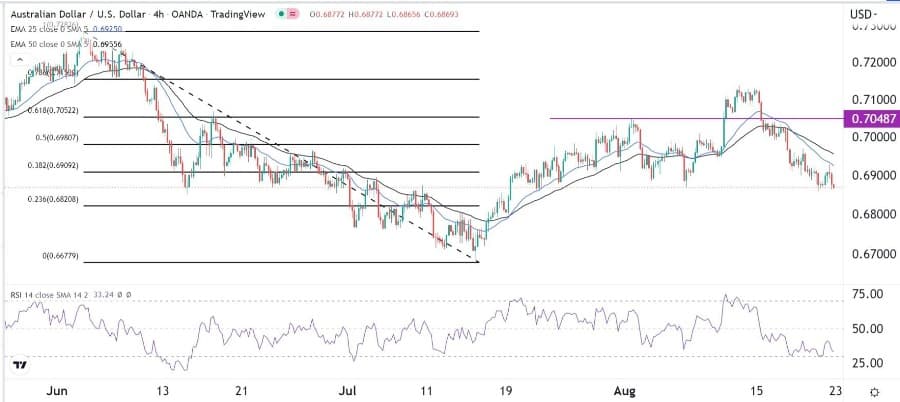This screenshot has width=900, height=402.
Task: Click the RSI 25.00 scale label
Action: (867, 363)
